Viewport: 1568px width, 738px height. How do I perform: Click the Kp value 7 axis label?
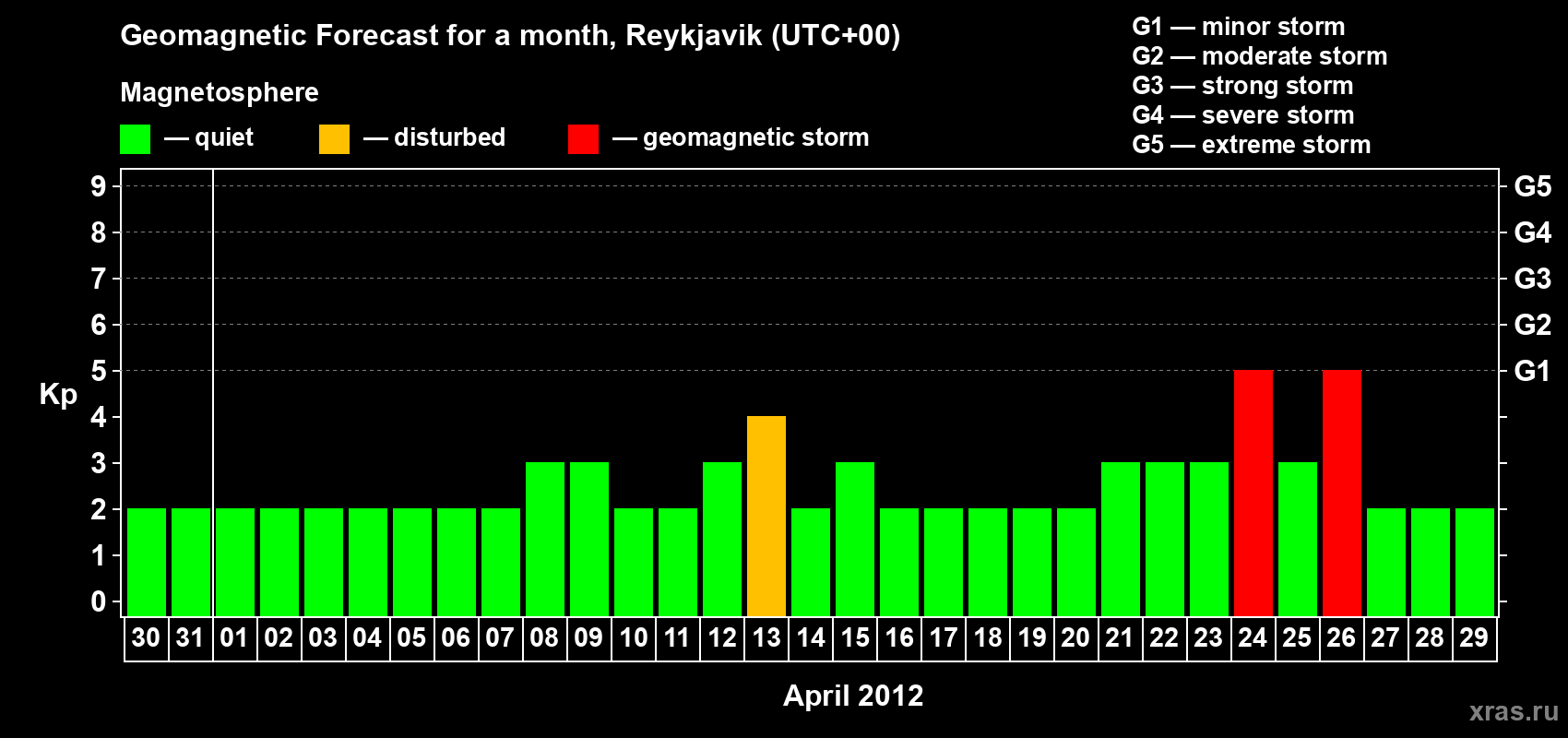coord(99,279)
